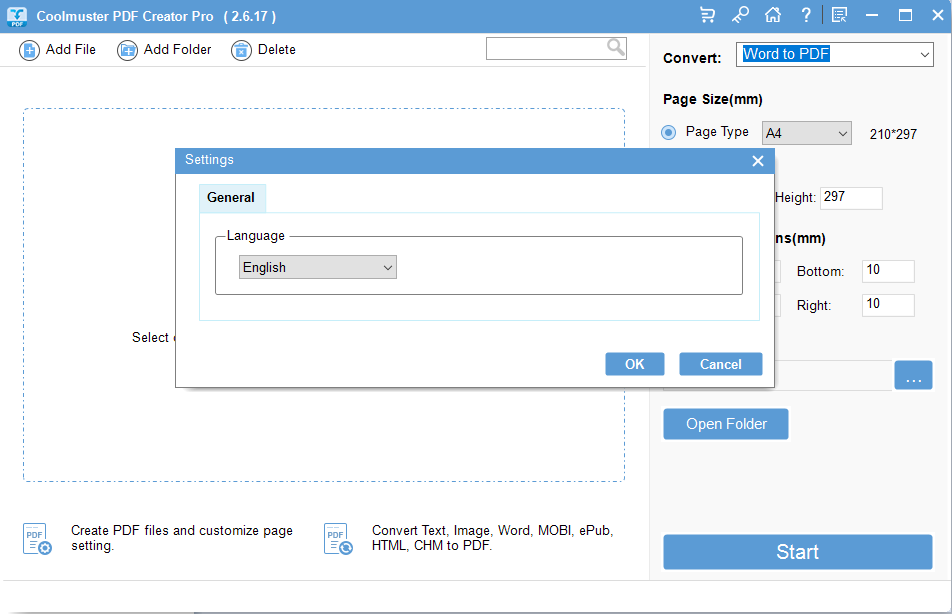Click the Delete label in toolbar
The height and width of the screenshot is (614, 952).
(x=277, y=50)
